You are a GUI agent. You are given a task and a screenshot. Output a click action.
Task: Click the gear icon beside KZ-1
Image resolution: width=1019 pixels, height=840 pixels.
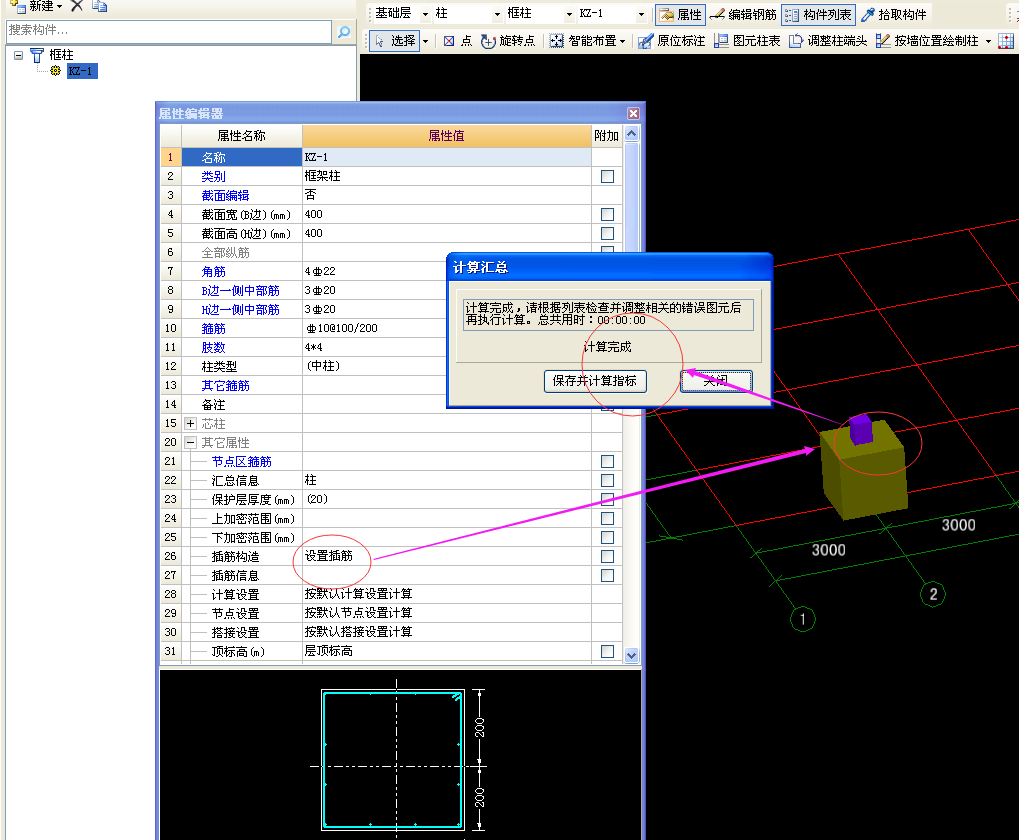tap(56, 71)
